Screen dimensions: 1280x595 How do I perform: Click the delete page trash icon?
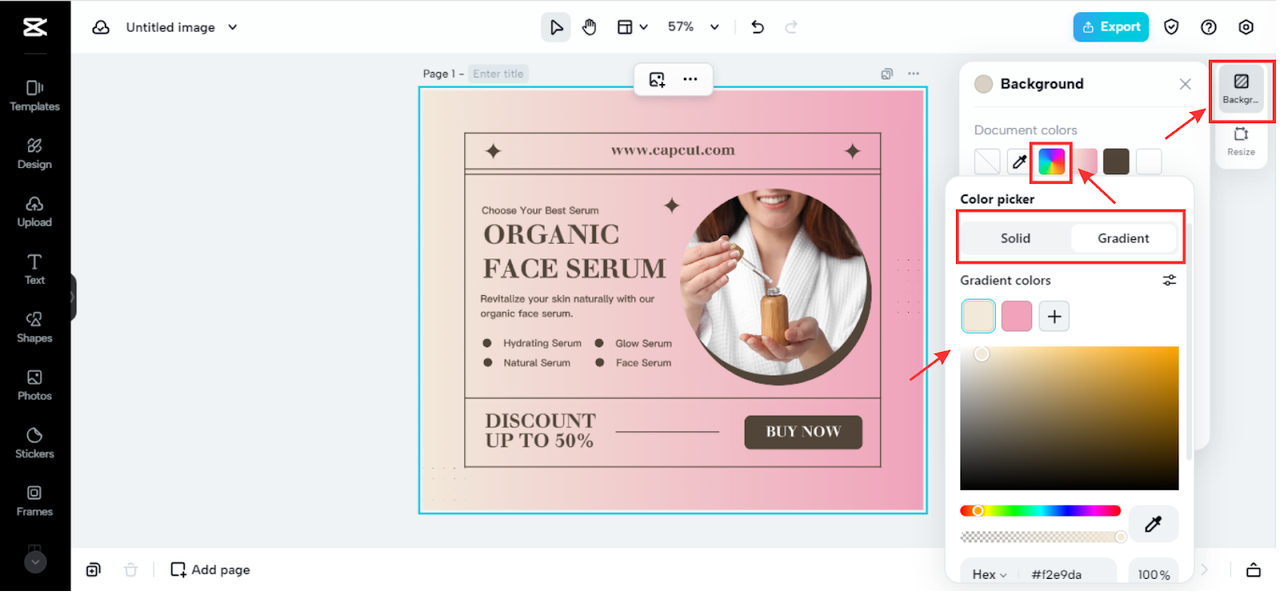pyautogui.click(x=130, y=570)
